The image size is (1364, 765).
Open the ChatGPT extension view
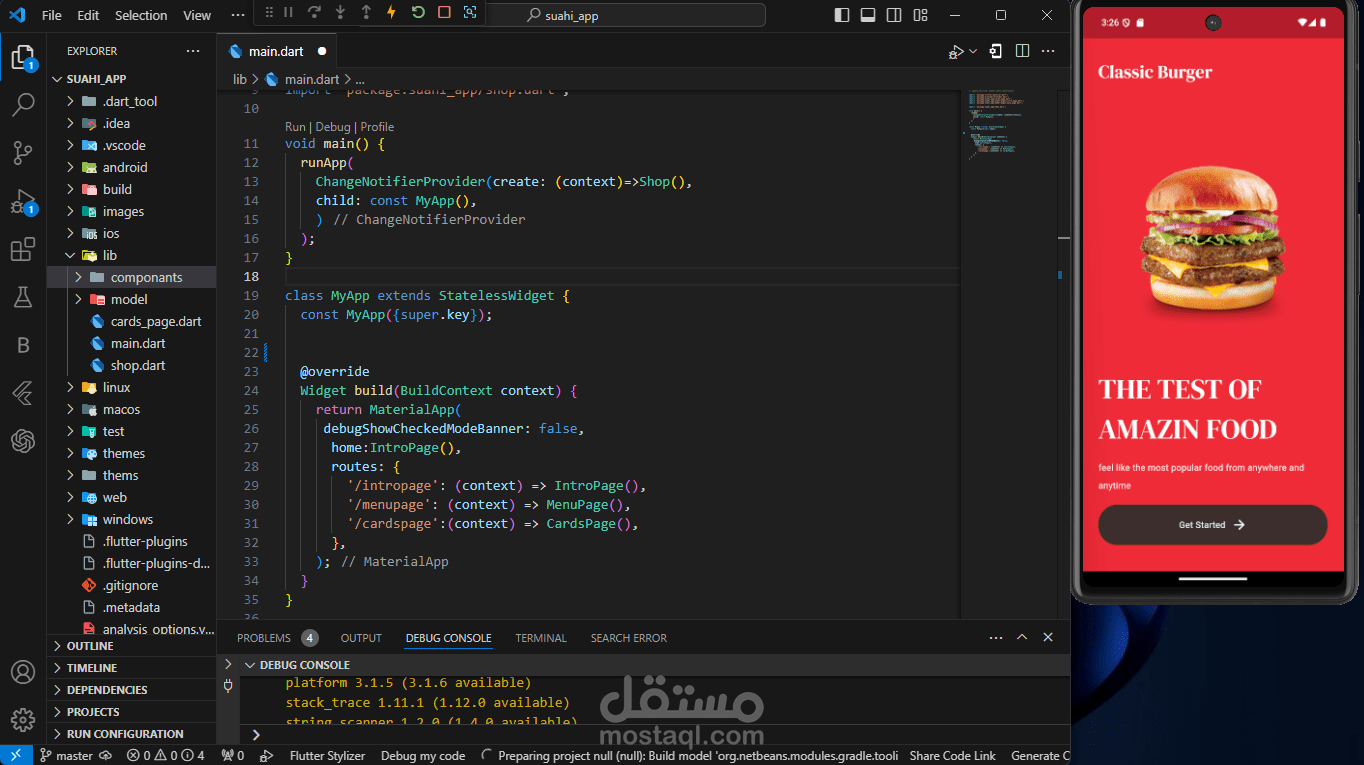click(x=23, y=441)
